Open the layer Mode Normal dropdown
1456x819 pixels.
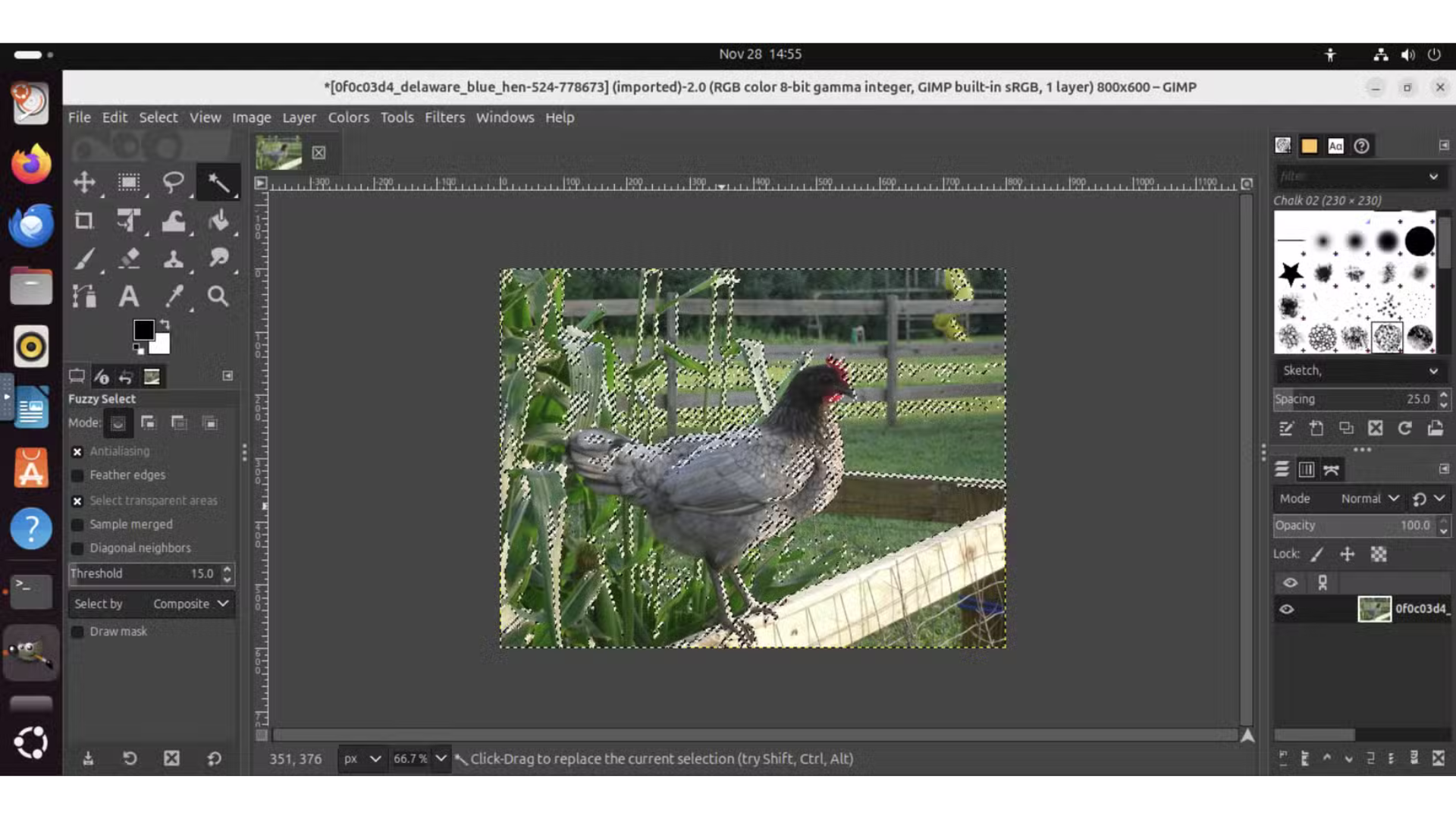coord(1369,498)
